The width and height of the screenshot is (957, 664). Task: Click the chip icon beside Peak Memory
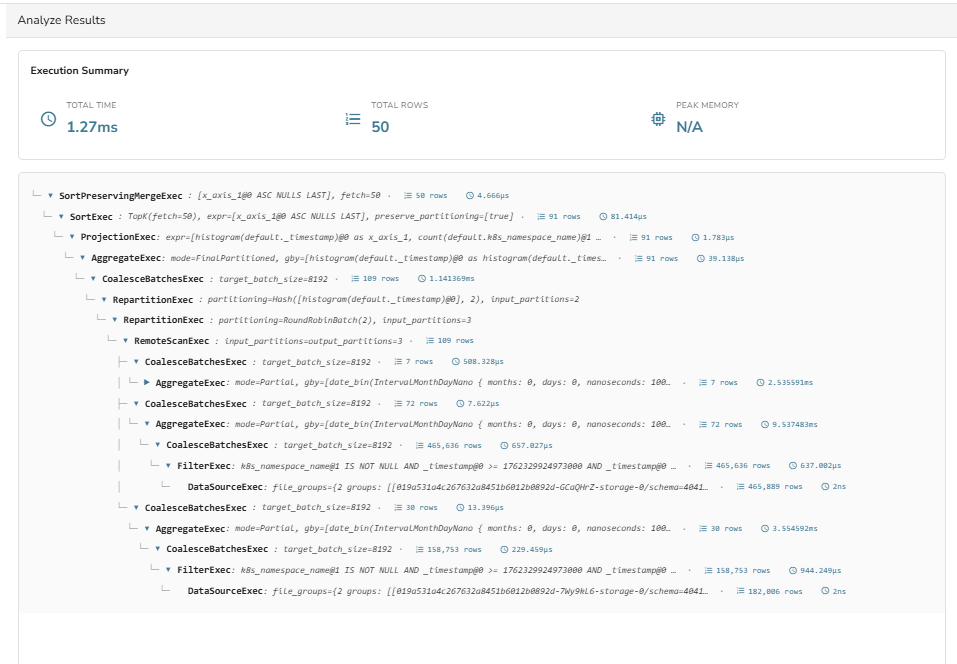pyautogui.click(x=657, y=119)
